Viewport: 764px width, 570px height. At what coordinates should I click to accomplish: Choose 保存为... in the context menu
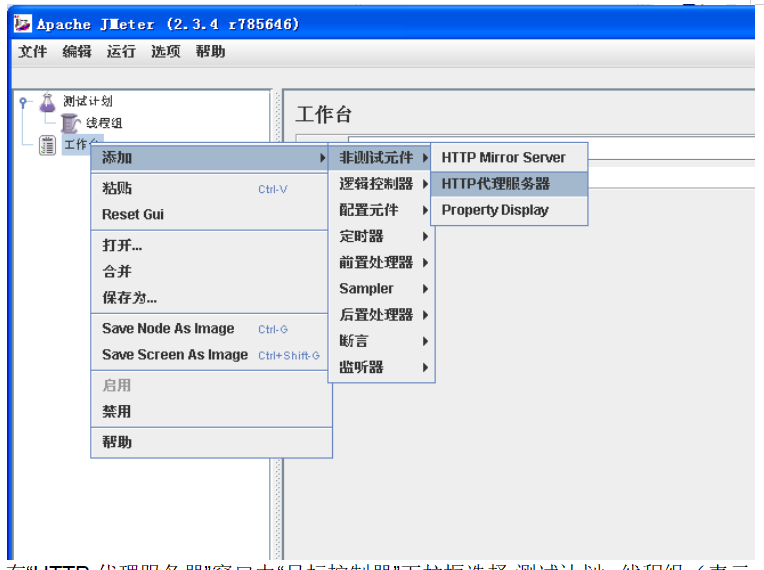[x=210, y=298]
